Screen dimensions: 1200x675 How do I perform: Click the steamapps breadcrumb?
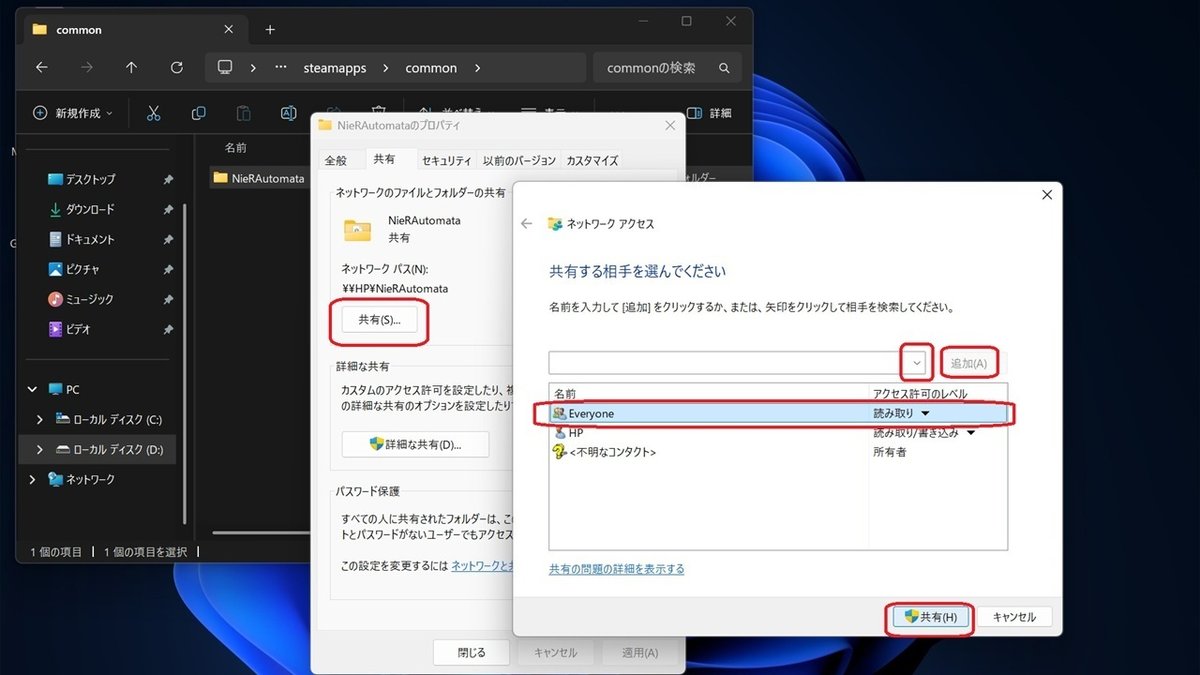pos(335,68)
